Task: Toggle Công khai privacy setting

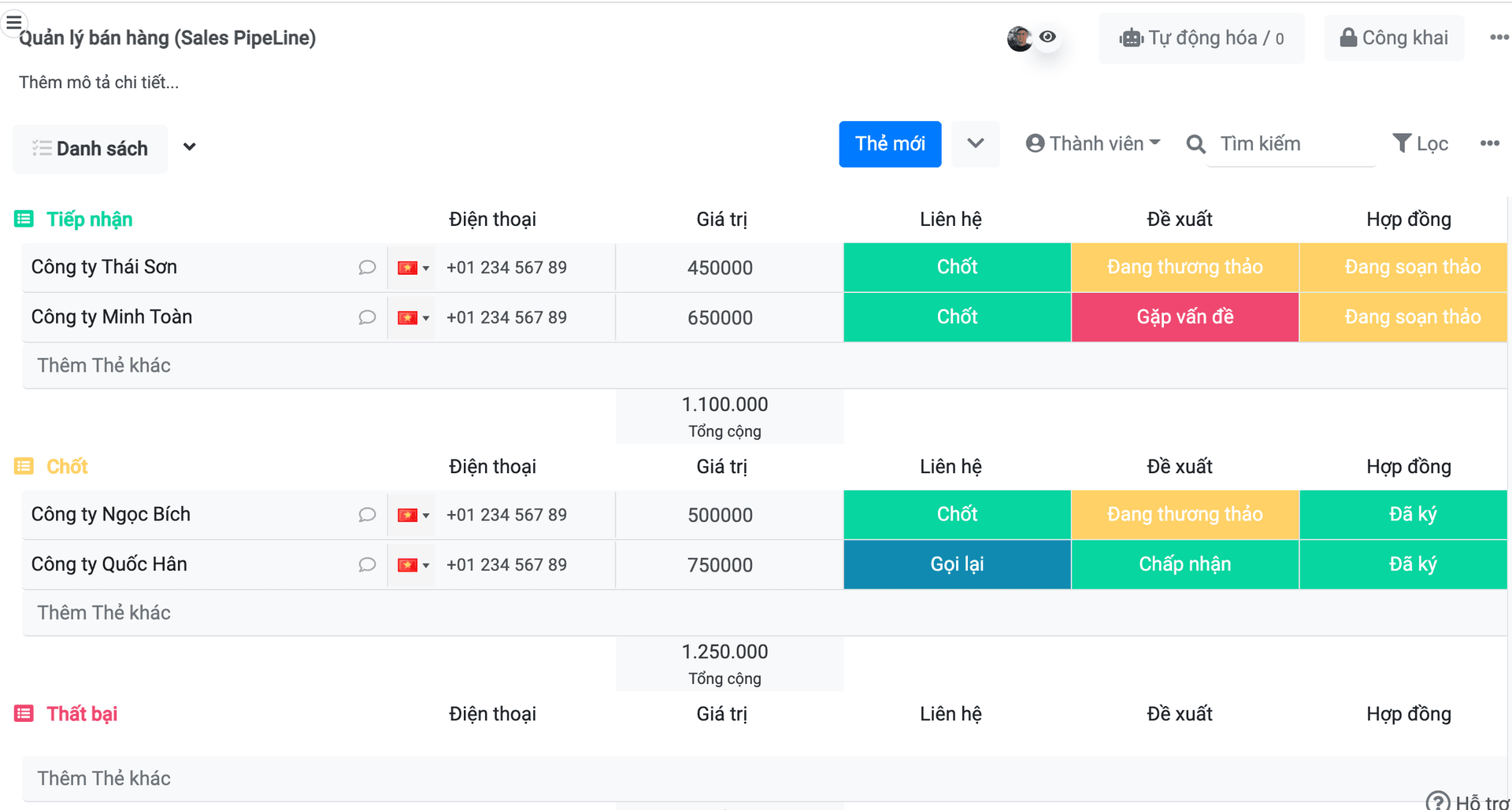Action: tap(1394, 38)
